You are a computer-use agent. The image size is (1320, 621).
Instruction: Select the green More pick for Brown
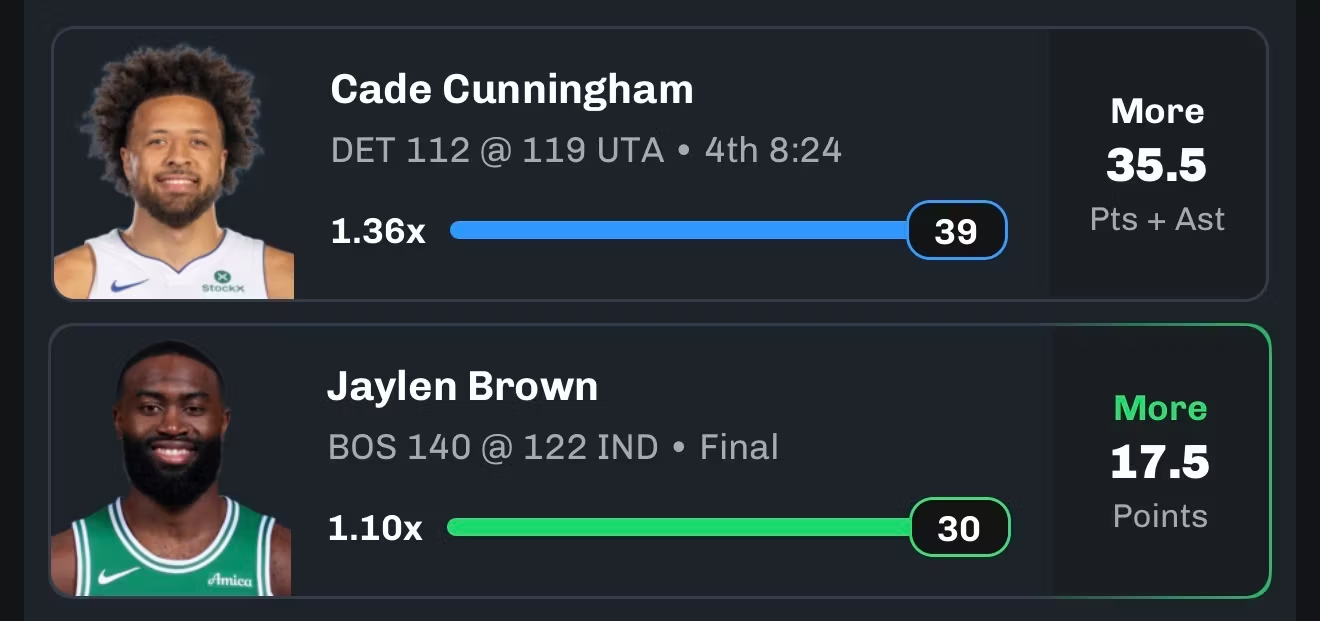coord(1160,408)
